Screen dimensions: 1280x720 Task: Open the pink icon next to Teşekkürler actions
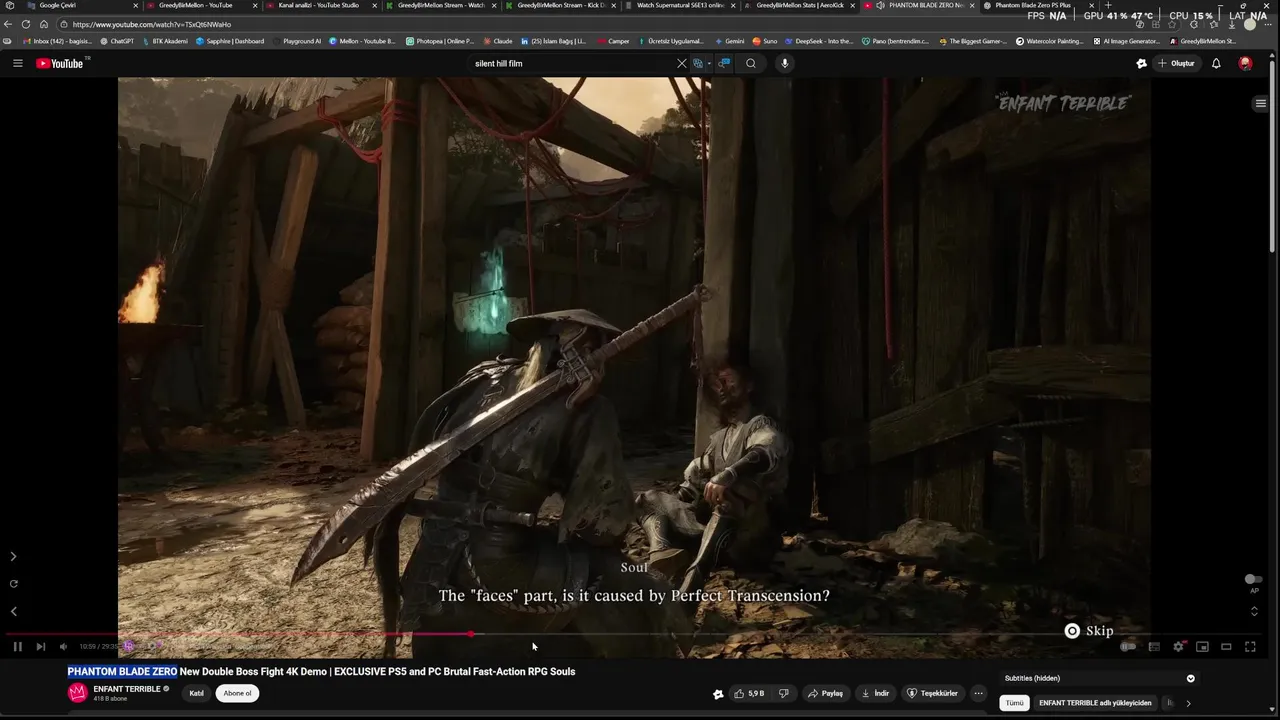717,693
